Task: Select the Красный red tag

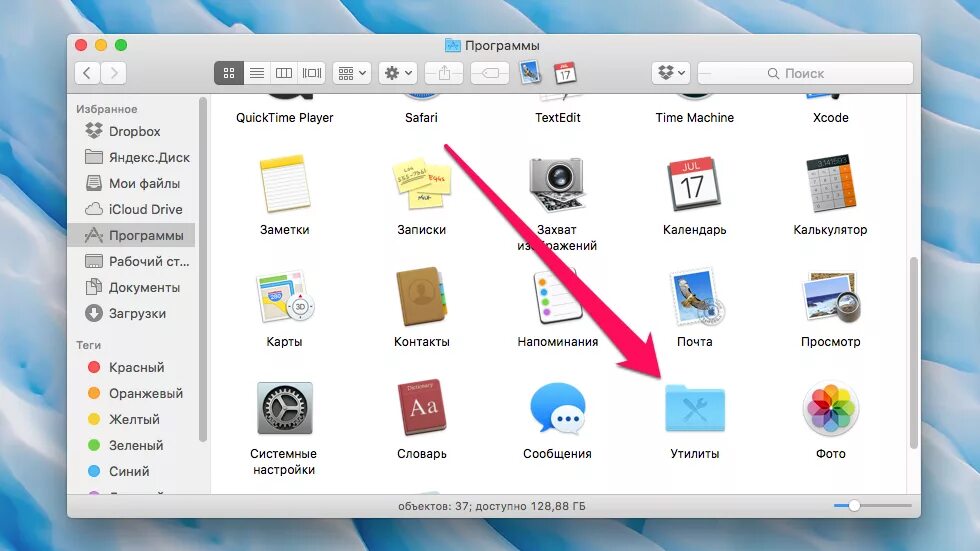Action: (x=131, y=367)
